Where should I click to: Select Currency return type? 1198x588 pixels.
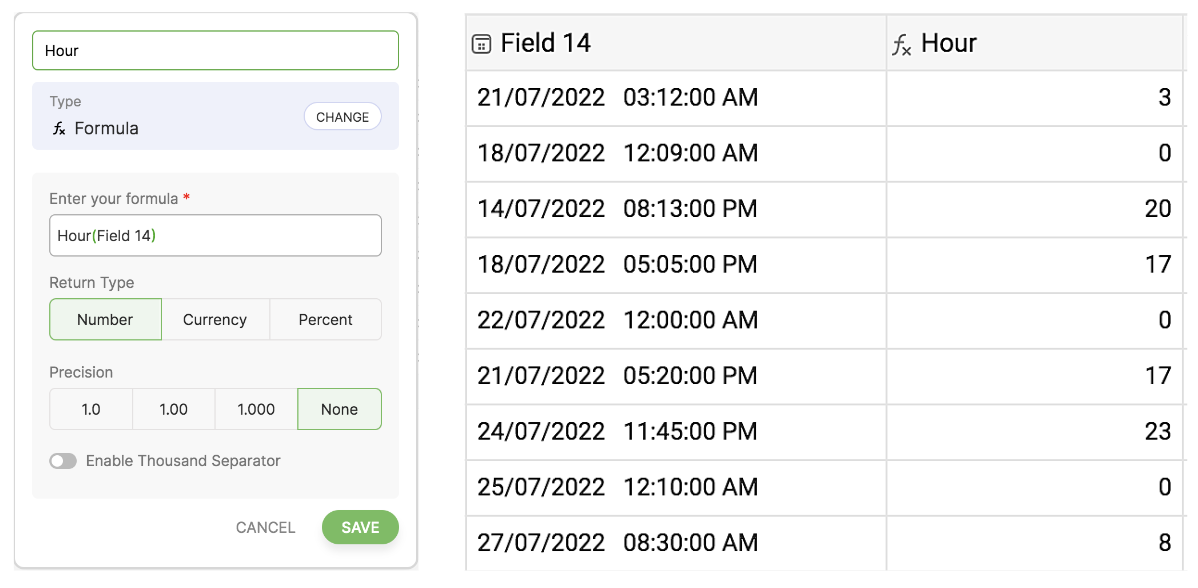[215, 320]
